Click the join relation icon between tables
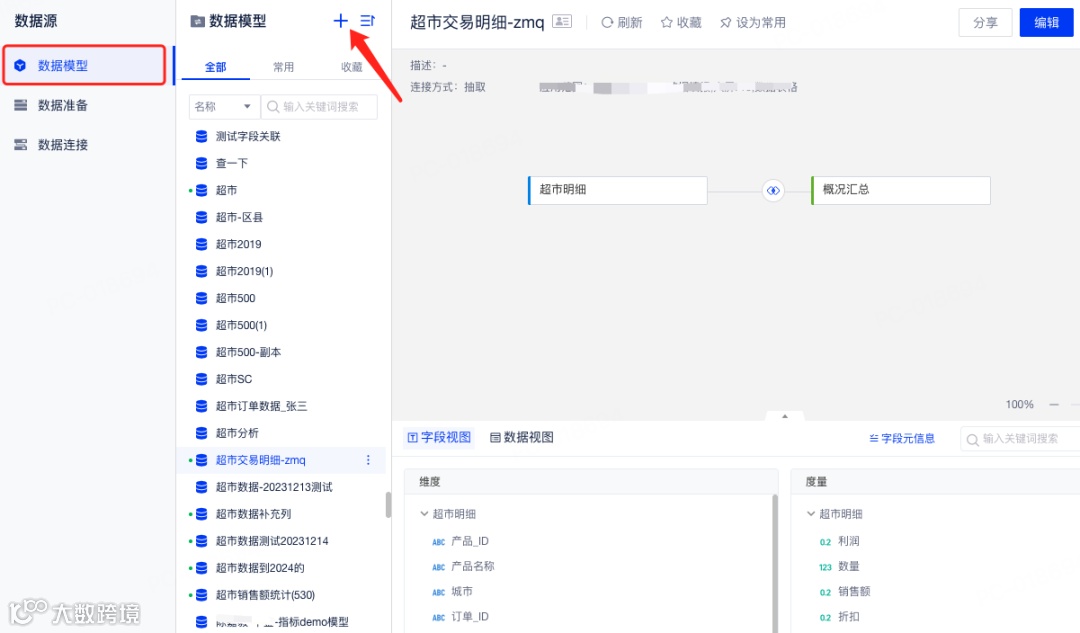This screenshot has width=1080, height=633. tap(773, 190)
